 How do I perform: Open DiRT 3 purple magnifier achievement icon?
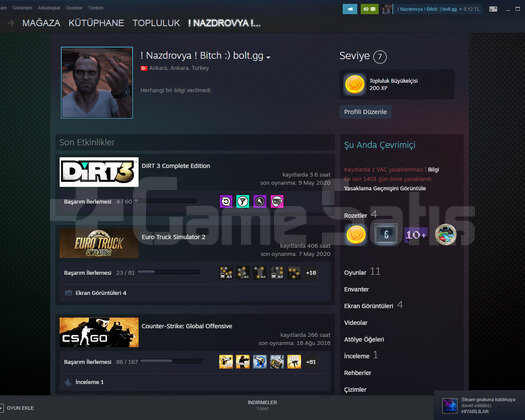(260, 201)
